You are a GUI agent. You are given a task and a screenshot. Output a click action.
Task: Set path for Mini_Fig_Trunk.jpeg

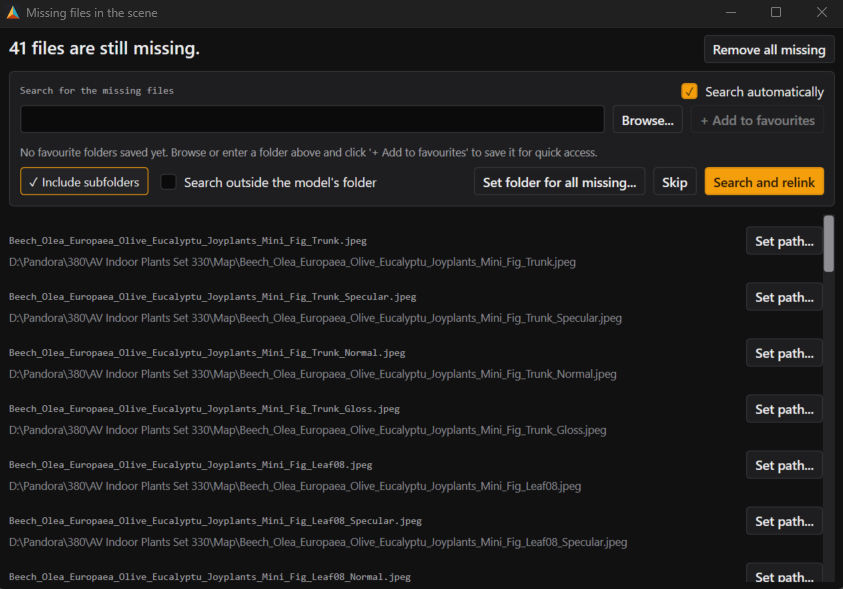[x=784, y=241]
